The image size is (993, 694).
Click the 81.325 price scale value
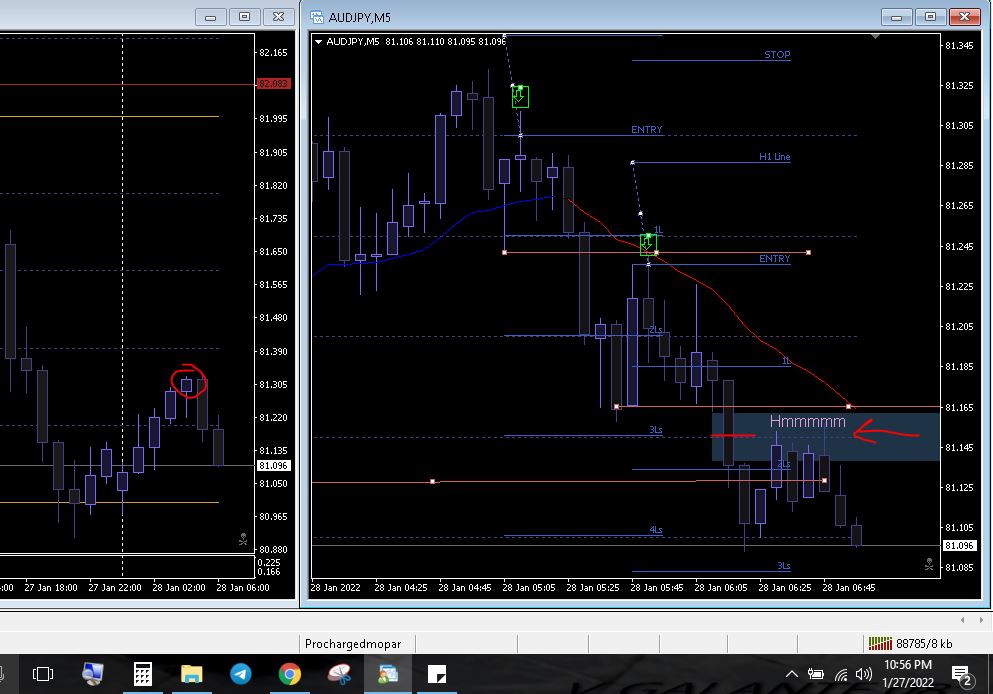(959, 85)
